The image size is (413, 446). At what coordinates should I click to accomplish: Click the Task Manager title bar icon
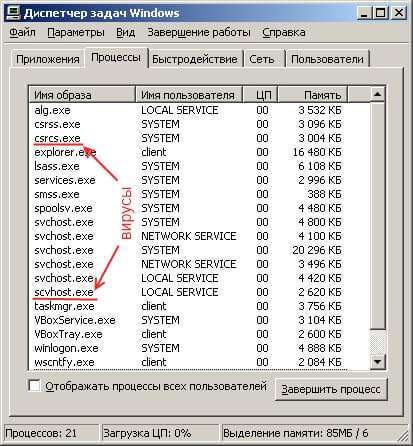pos(13,13)
